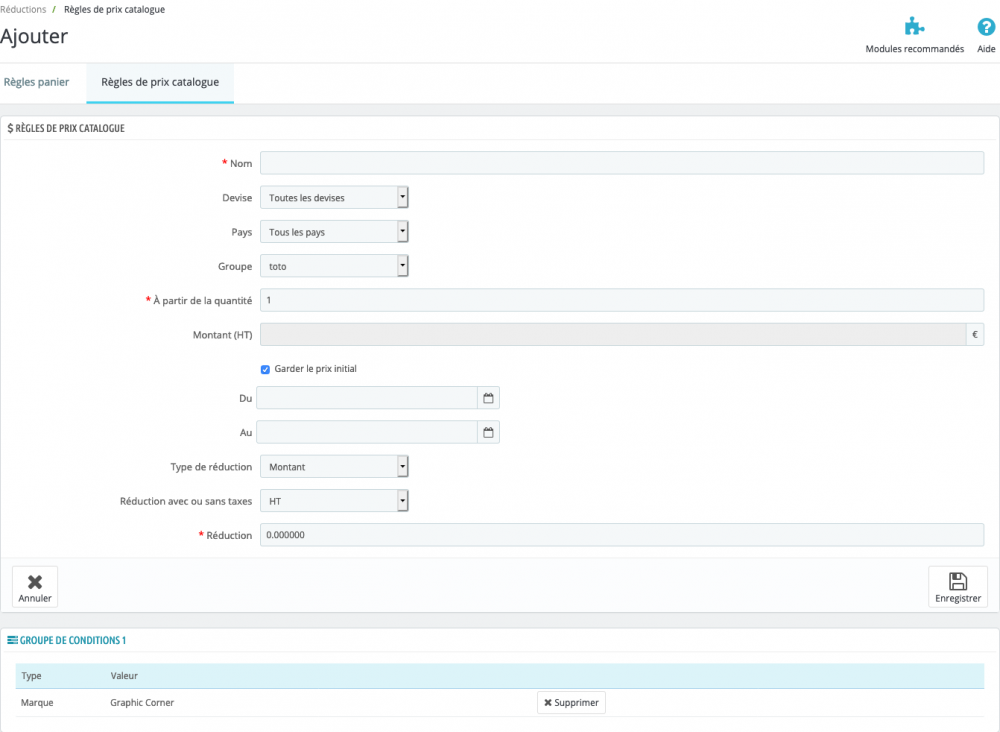The height and width of the screenshot is (732, 1000).
Task: Click the euro symbol beside Montant
Action: point(975,335)
